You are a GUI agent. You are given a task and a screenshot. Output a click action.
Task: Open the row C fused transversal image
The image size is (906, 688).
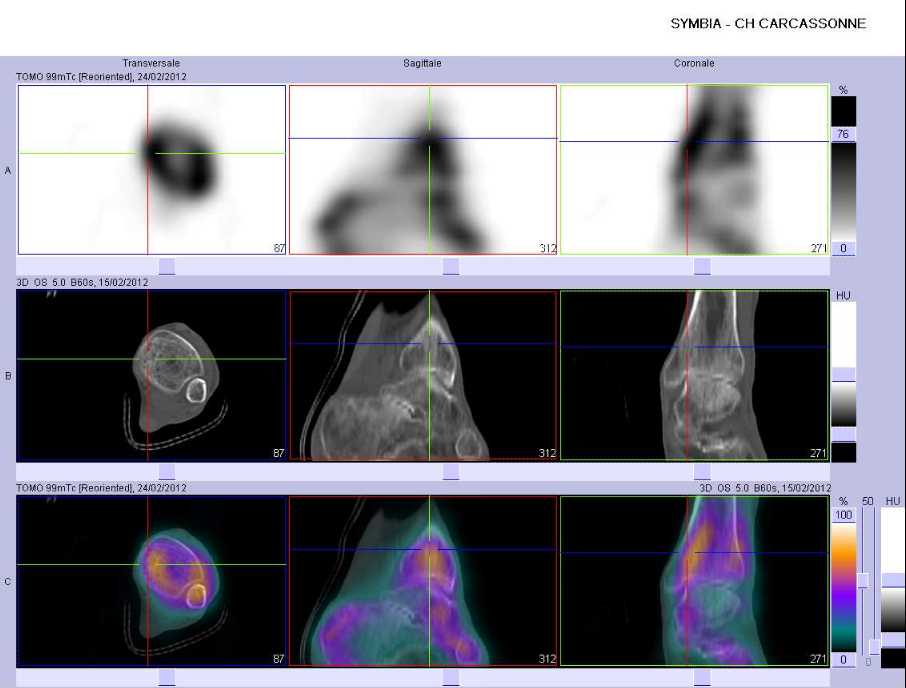[x=152, y=581]
